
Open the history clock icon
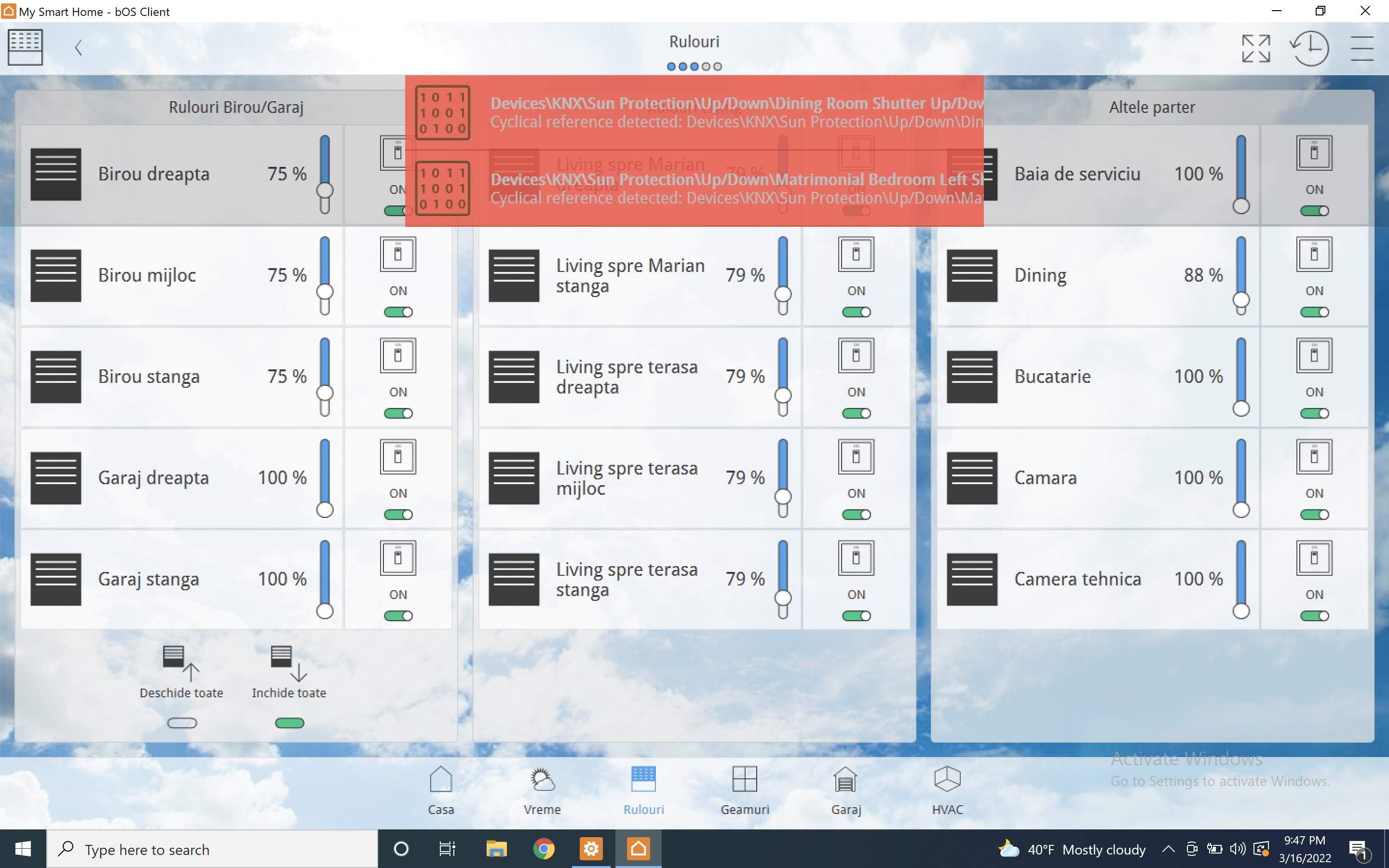(x=1309, y=48)
